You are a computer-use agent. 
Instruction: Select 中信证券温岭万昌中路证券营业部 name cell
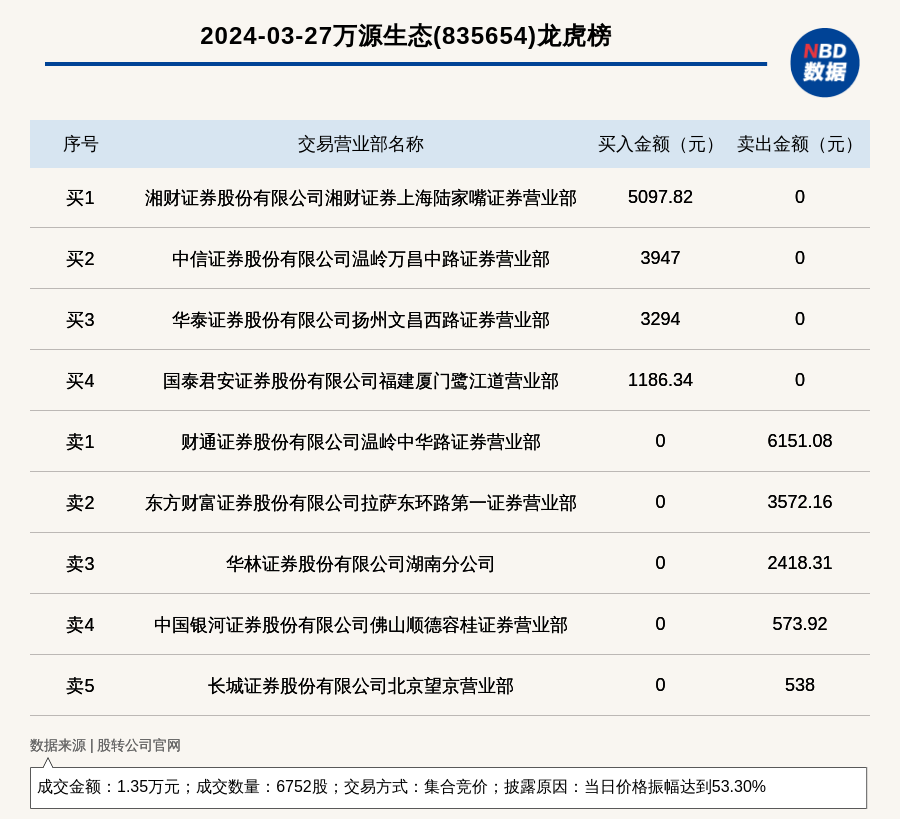tap(360, 259)
